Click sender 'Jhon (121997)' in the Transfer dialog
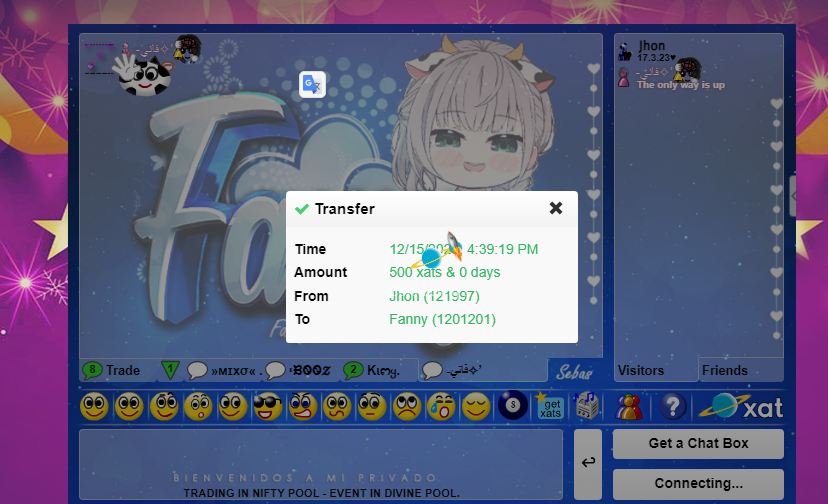 pos(434,296)
